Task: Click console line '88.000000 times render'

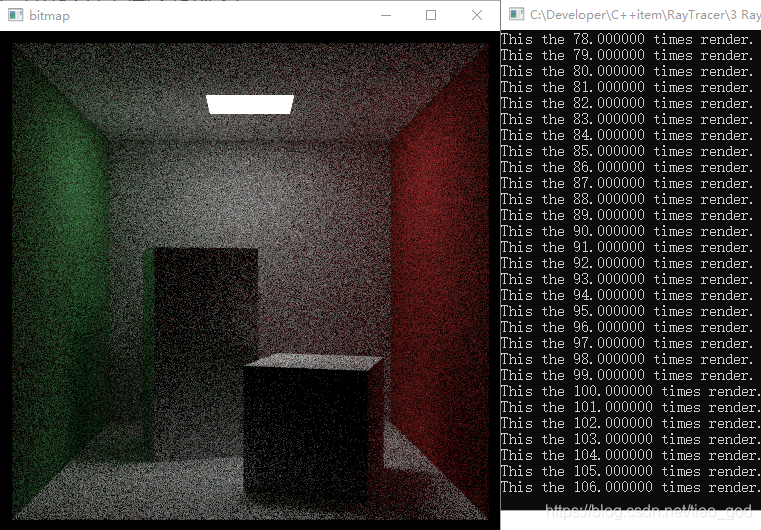Action: pyautogui.click(x=627, y=199)
